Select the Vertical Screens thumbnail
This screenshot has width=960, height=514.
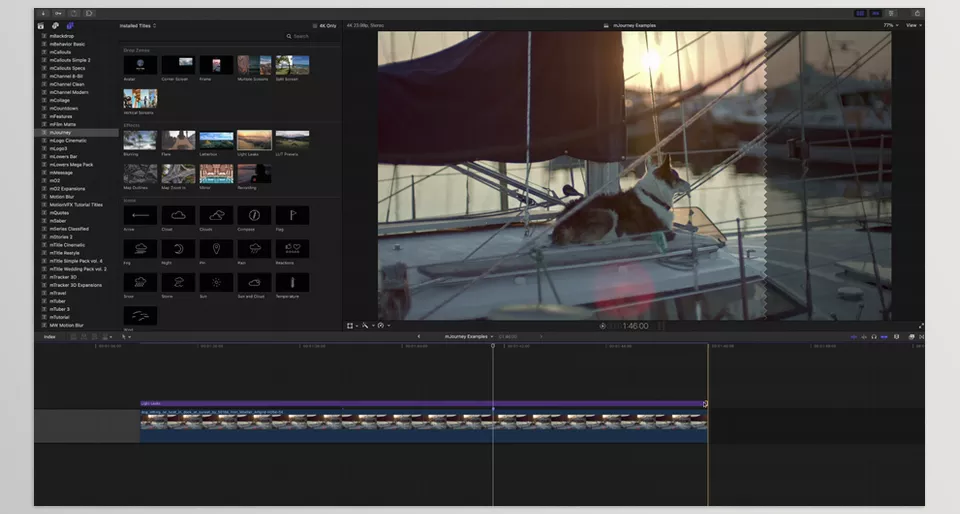140,99
